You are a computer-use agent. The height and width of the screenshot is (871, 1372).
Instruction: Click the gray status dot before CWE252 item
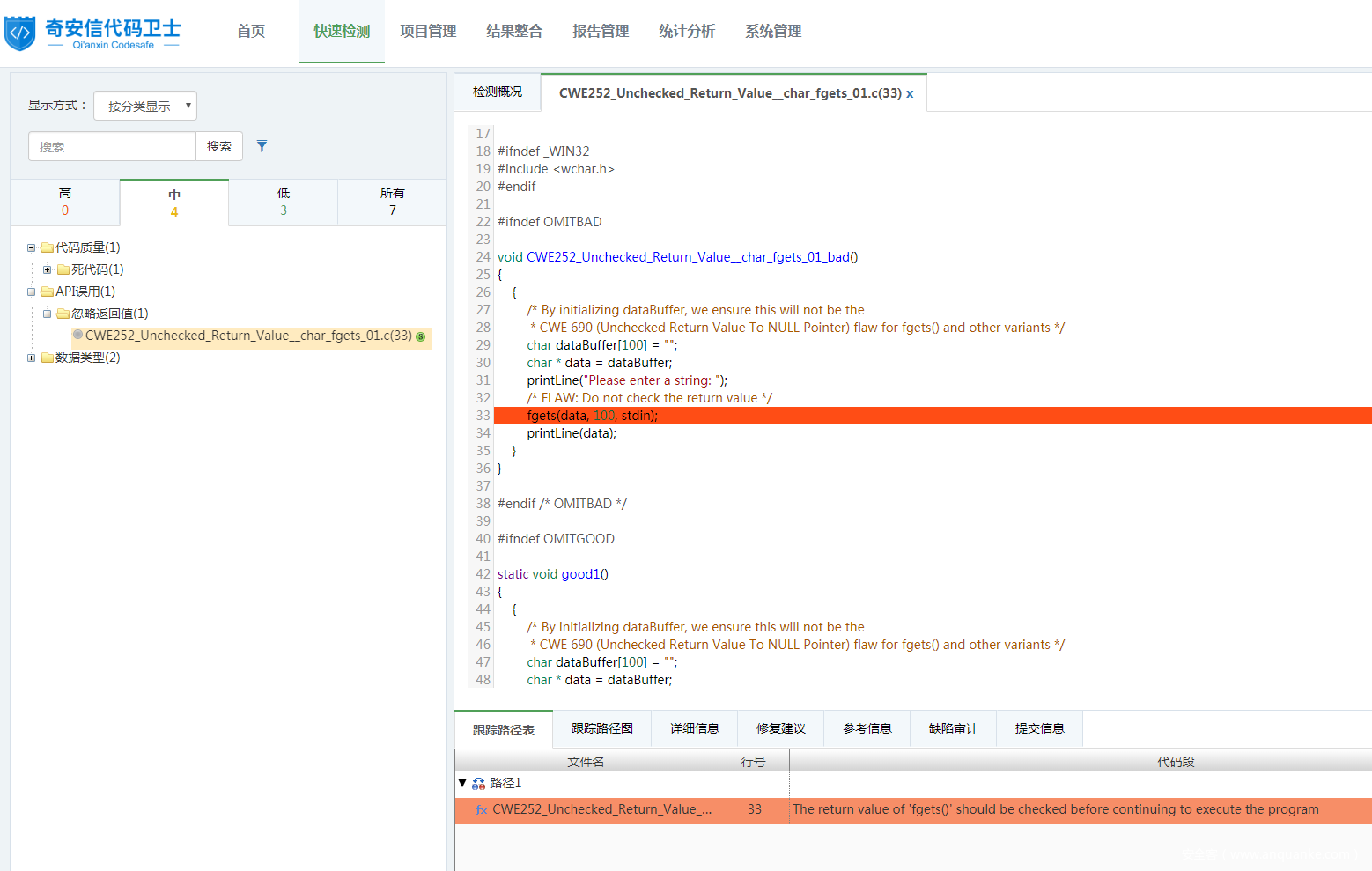tap(78, 335)
